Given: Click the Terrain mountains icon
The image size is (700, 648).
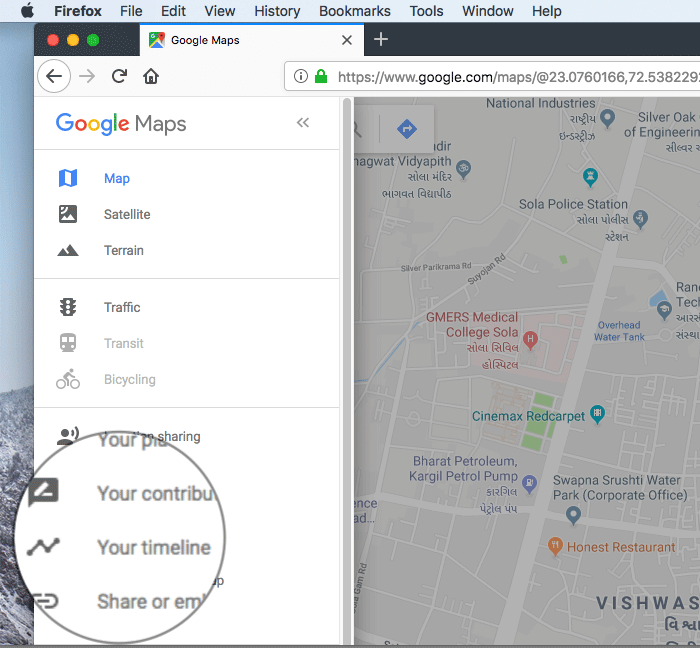Looking at the screenshot, I should pos(68,250).
